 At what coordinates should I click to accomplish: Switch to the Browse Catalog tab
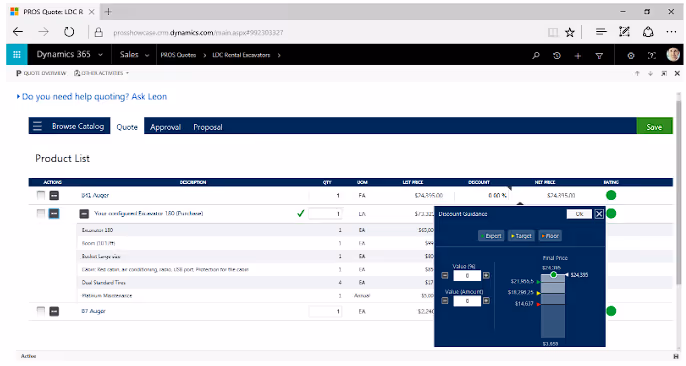click(78, 126)
